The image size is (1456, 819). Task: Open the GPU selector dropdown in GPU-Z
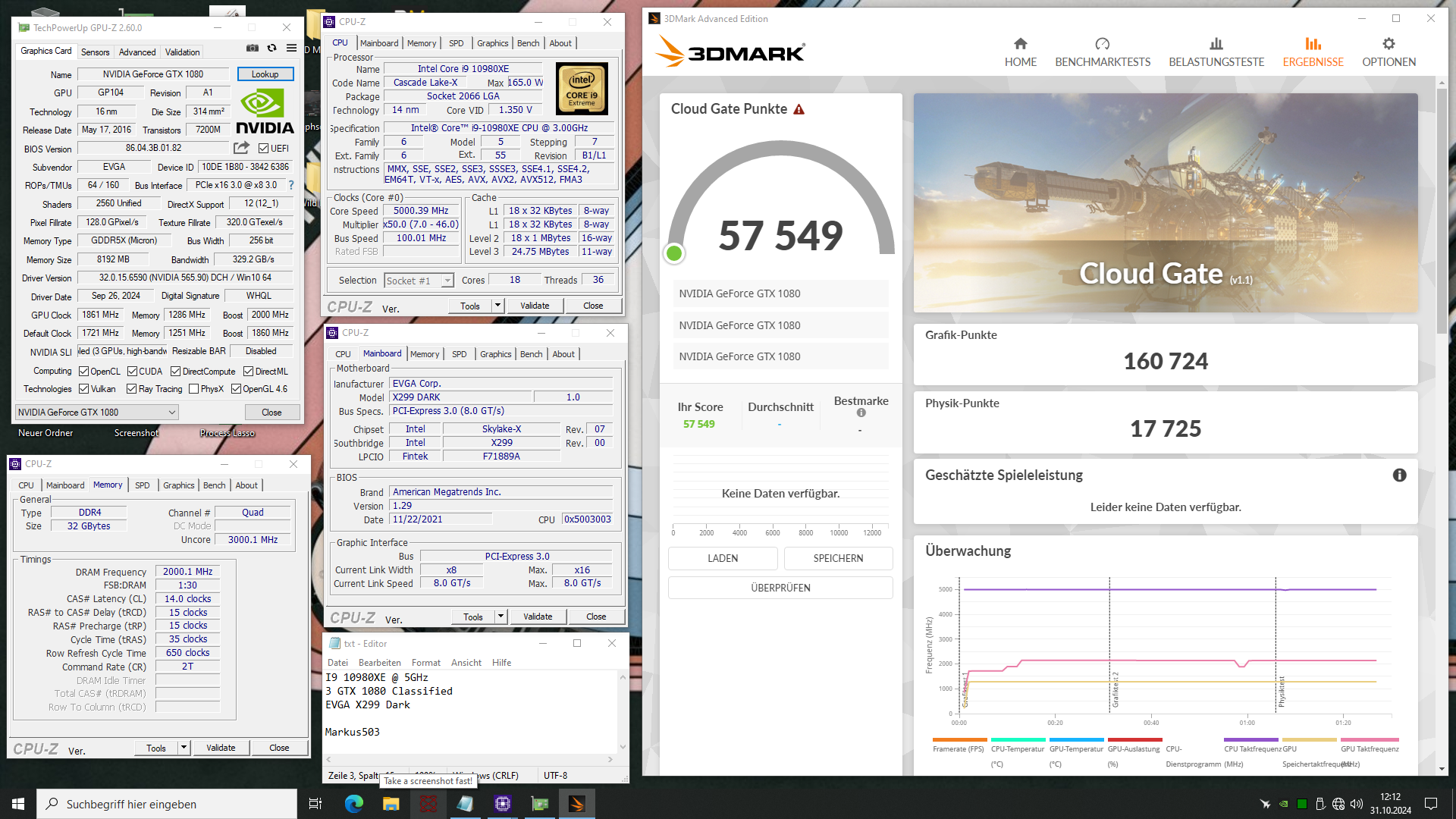(96, 413)
